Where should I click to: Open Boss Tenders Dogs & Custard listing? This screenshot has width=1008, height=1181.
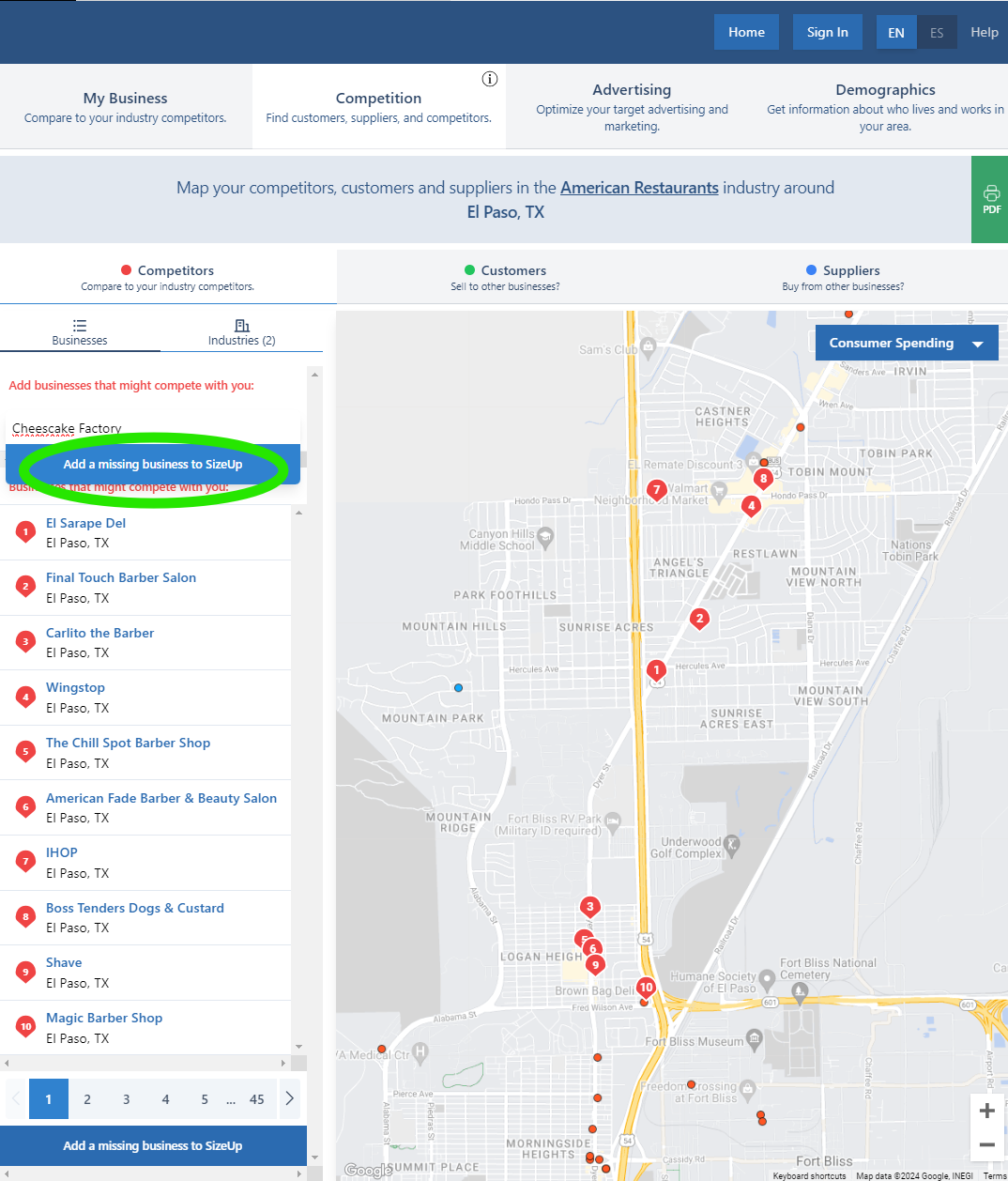click(x=135, y=908)
